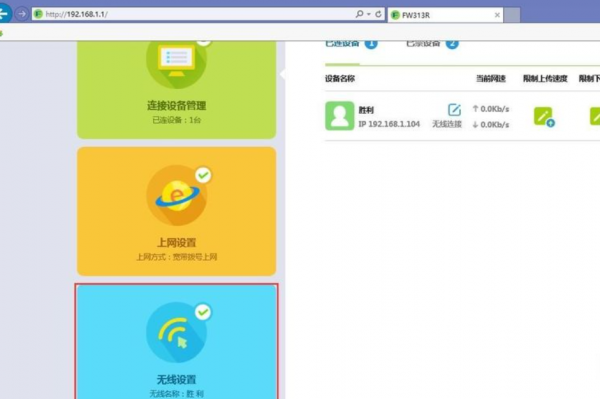This screenshot has height=399, width=600.
Task: Click the Wi-Fi wireless settings icon
Action: click(x=176, y=332)
